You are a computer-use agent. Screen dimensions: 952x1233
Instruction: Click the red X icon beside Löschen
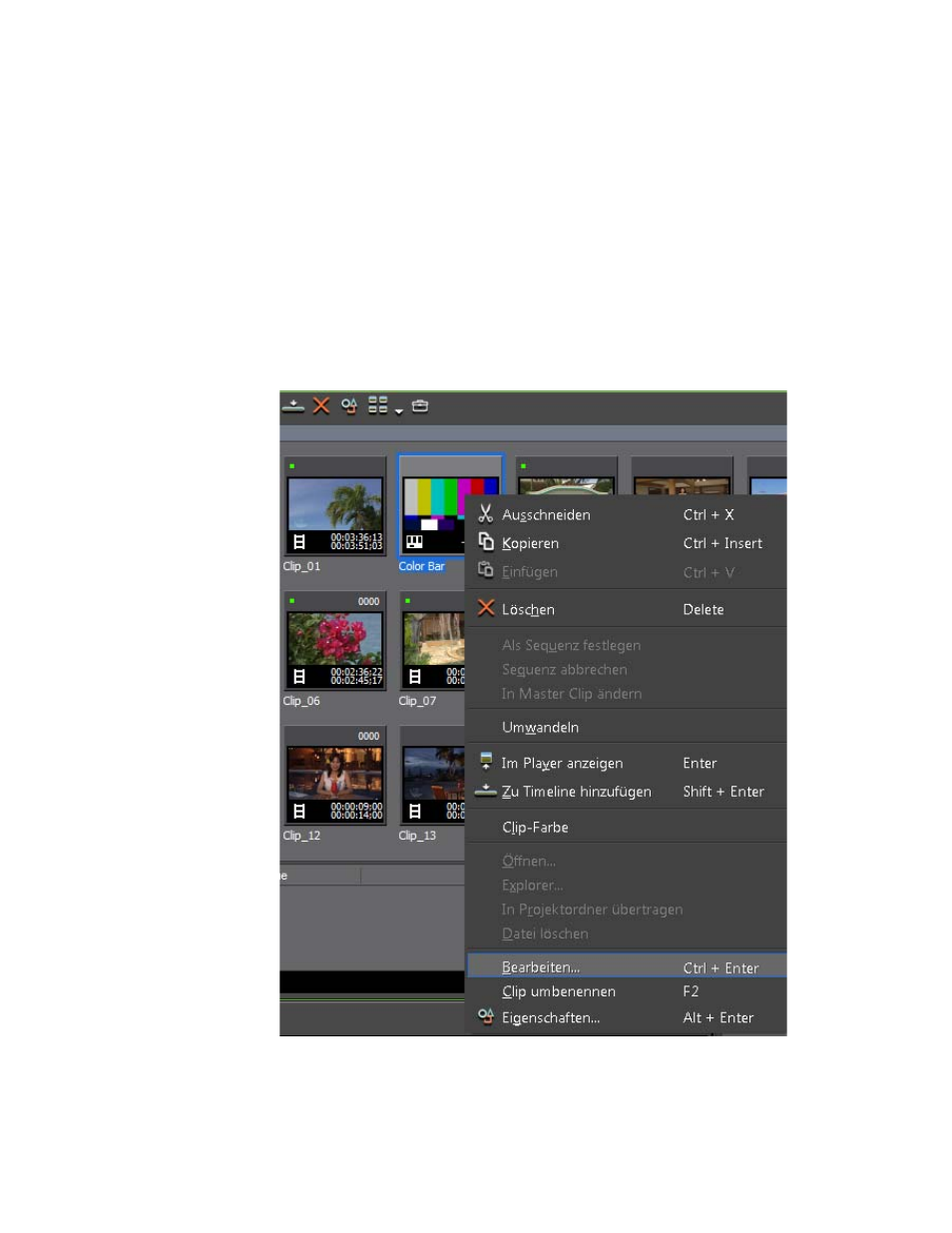point(486,608)
